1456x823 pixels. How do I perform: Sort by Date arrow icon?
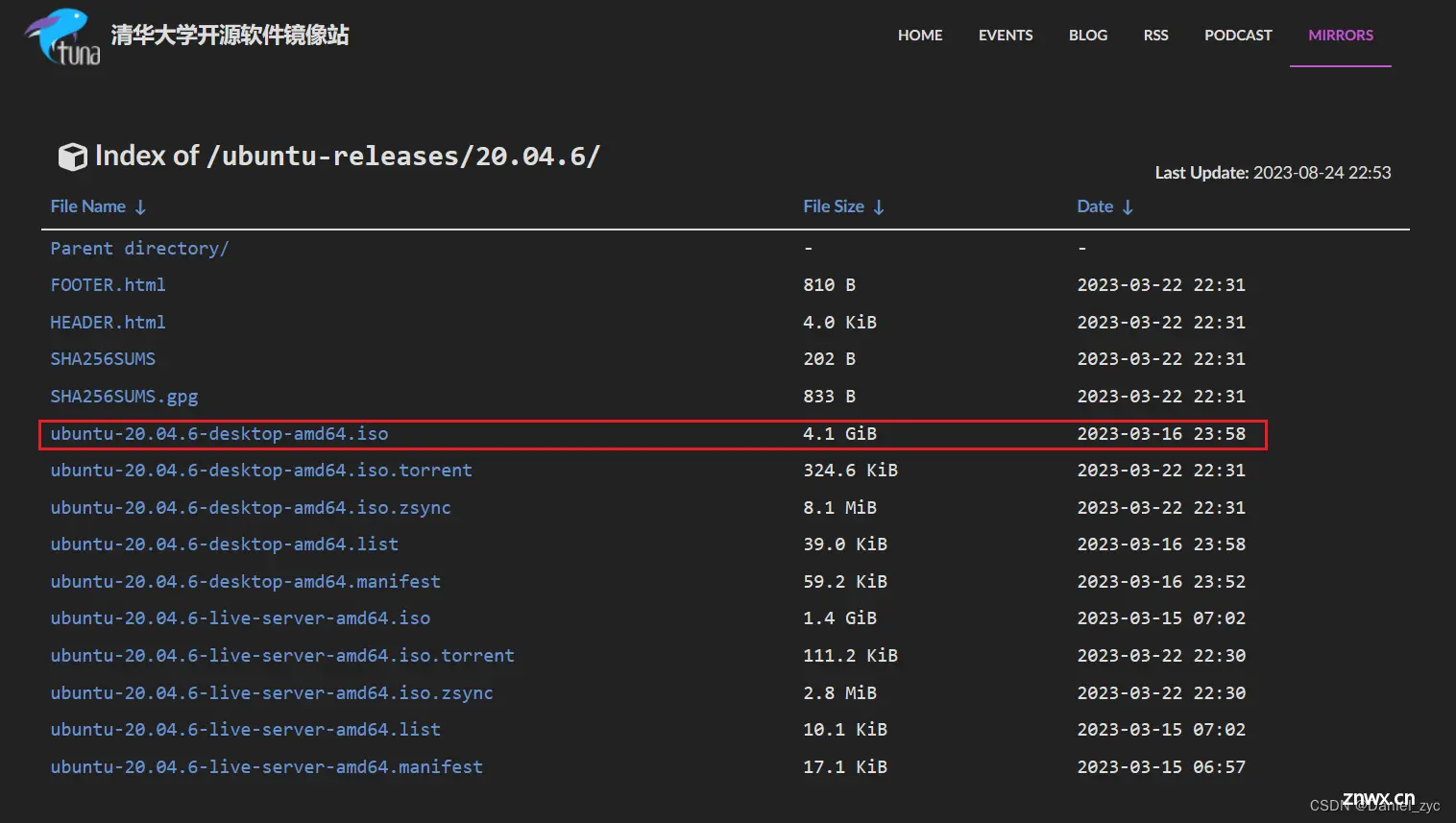pos(1128,207)
